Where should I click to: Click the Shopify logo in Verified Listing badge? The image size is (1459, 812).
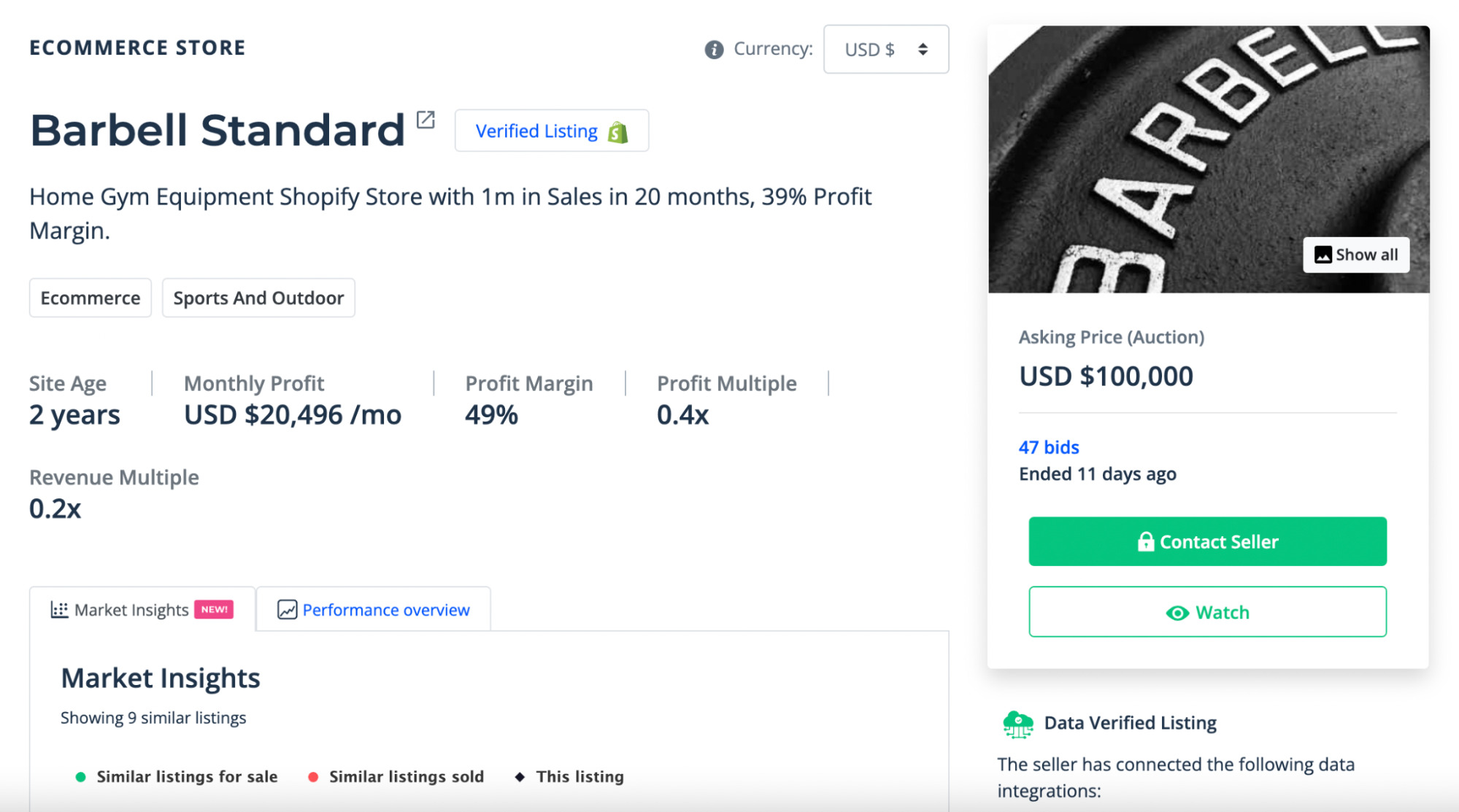coord(617,131)
